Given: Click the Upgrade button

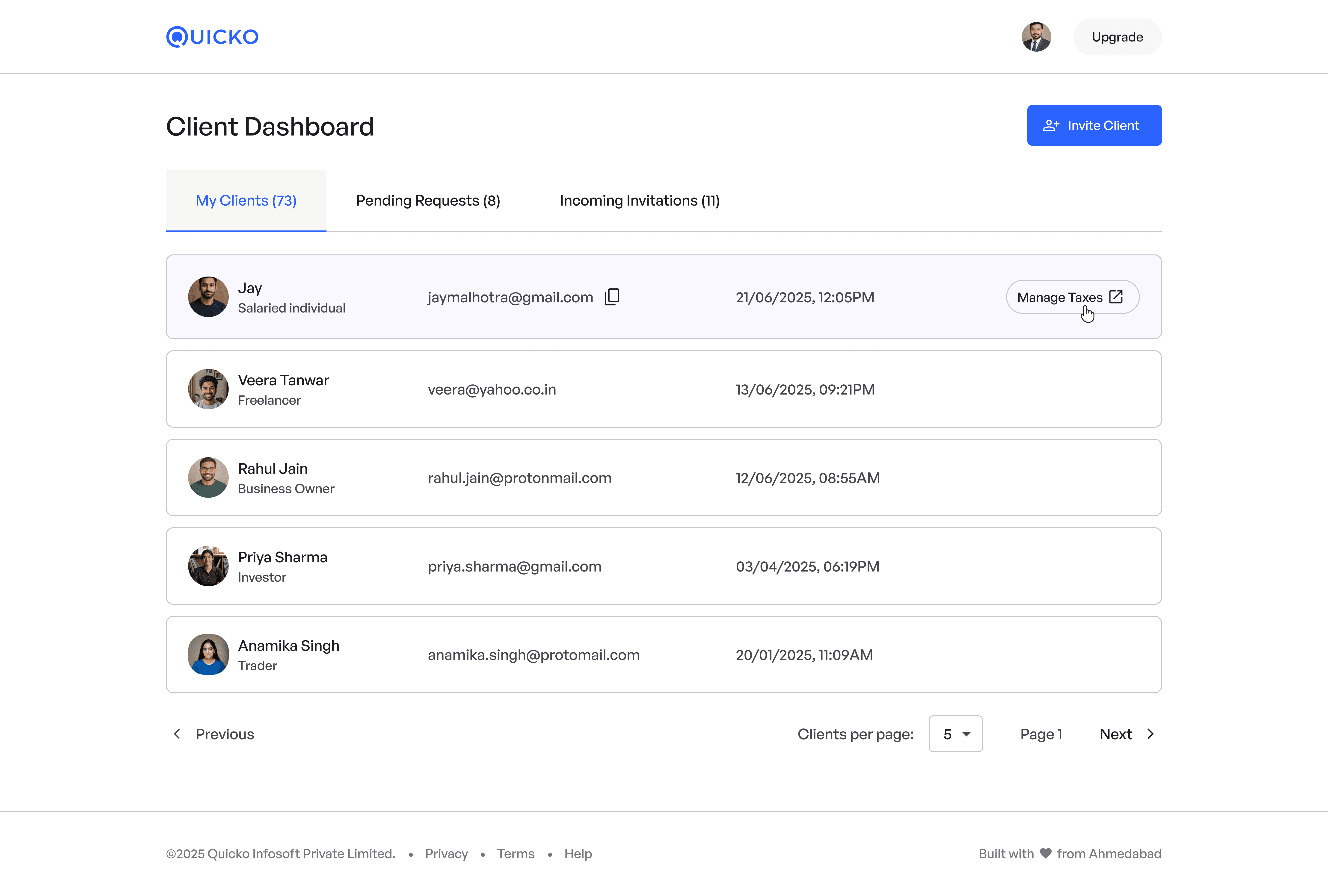Looking at the screenshot, I should (1117, 37).
